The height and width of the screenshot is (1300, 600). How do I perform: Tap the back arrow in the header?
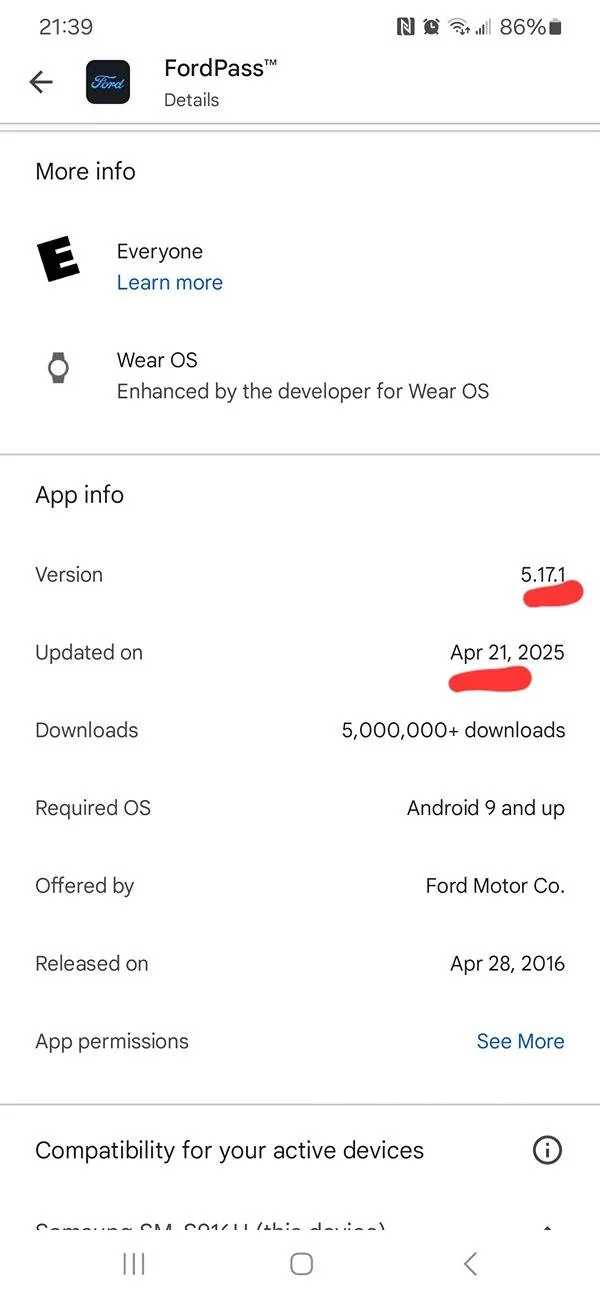coord(41,82)
